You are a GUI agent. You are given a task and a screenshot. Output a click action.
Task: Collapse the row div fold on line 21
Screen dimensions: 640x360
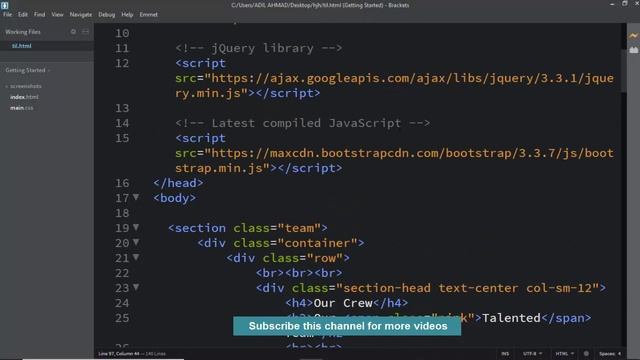pos(136,258)
